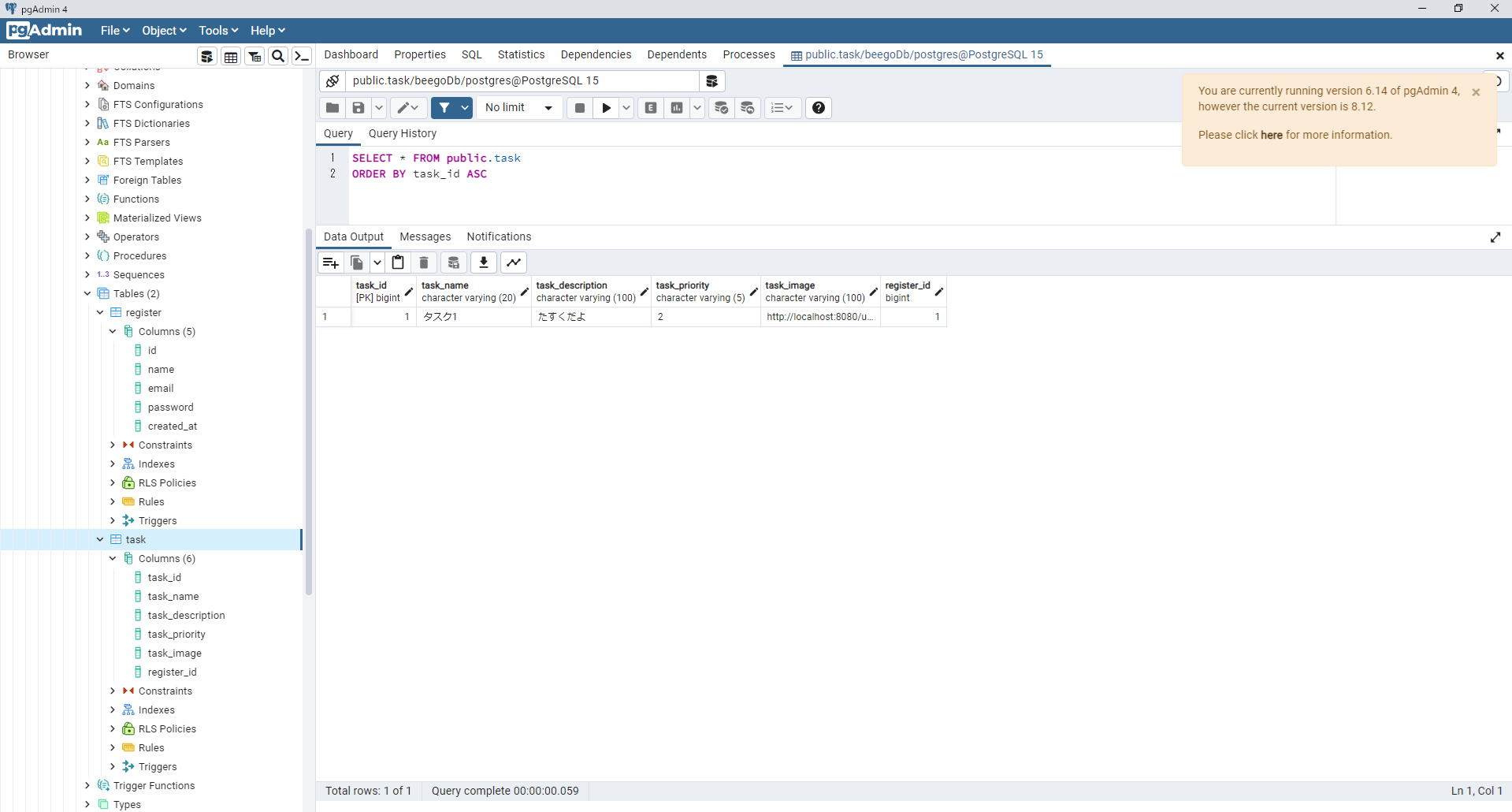
Task: Click pencil icon on task_description column
Action: coord(645,292)
